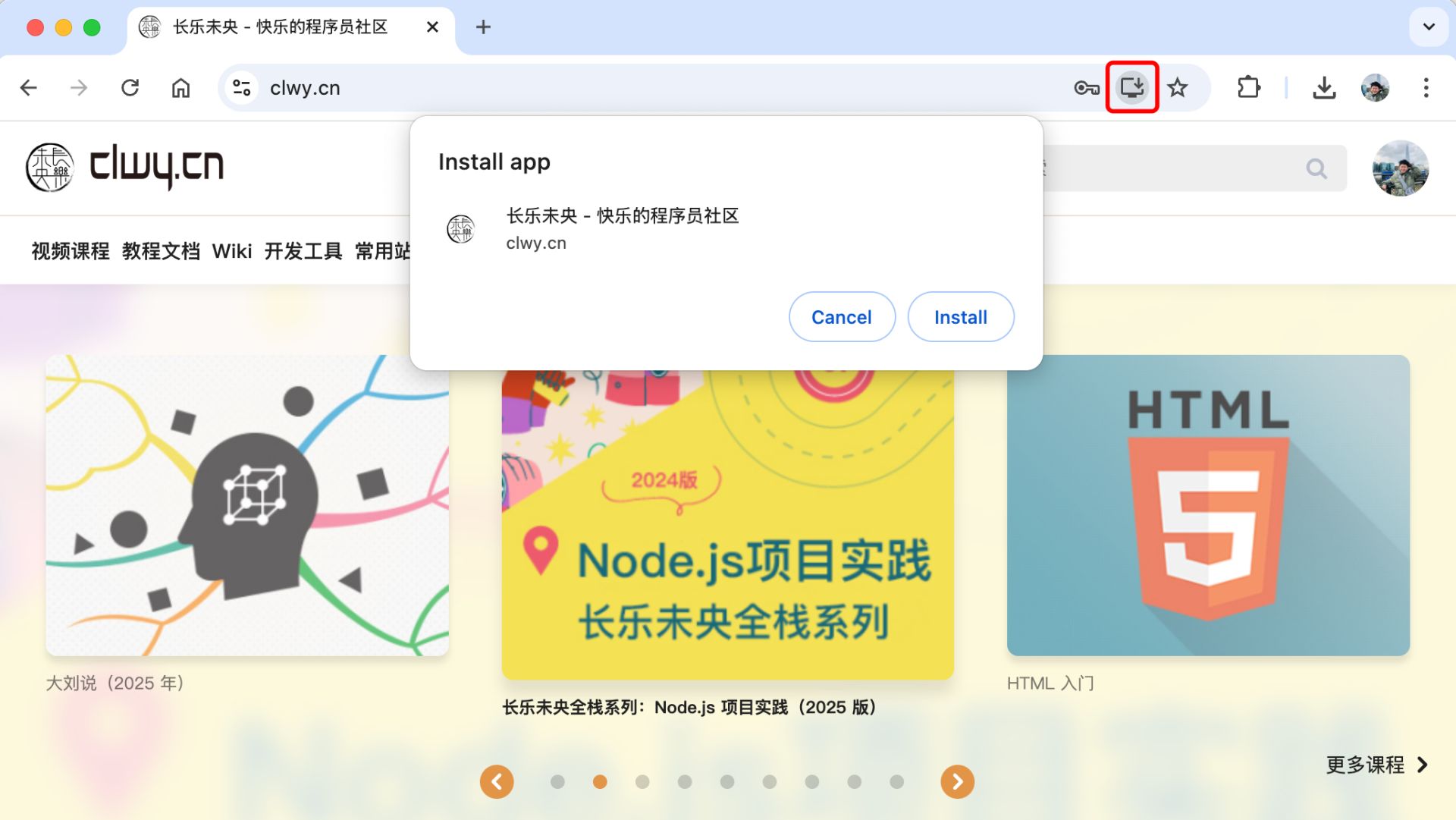Click the site search magnifier icon
This screenshot has width=1456, height=820.
(x=1316, y=168)
